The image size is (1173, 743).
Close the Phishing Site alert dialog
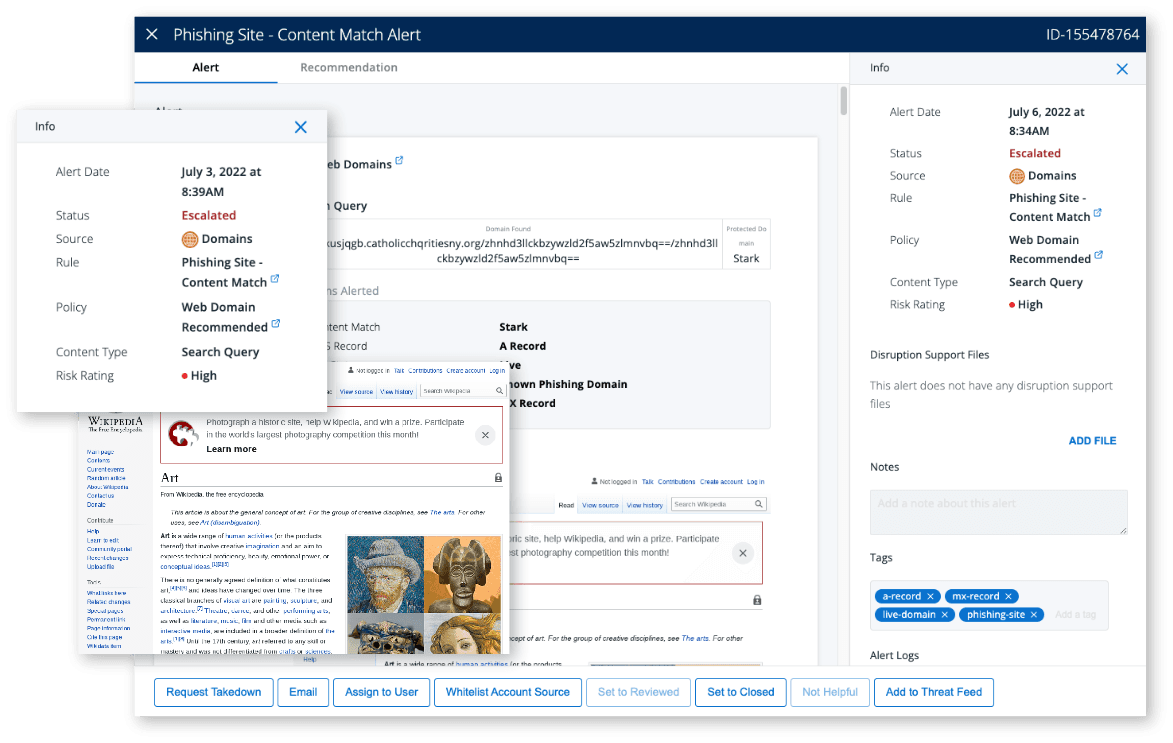[152, 34]
